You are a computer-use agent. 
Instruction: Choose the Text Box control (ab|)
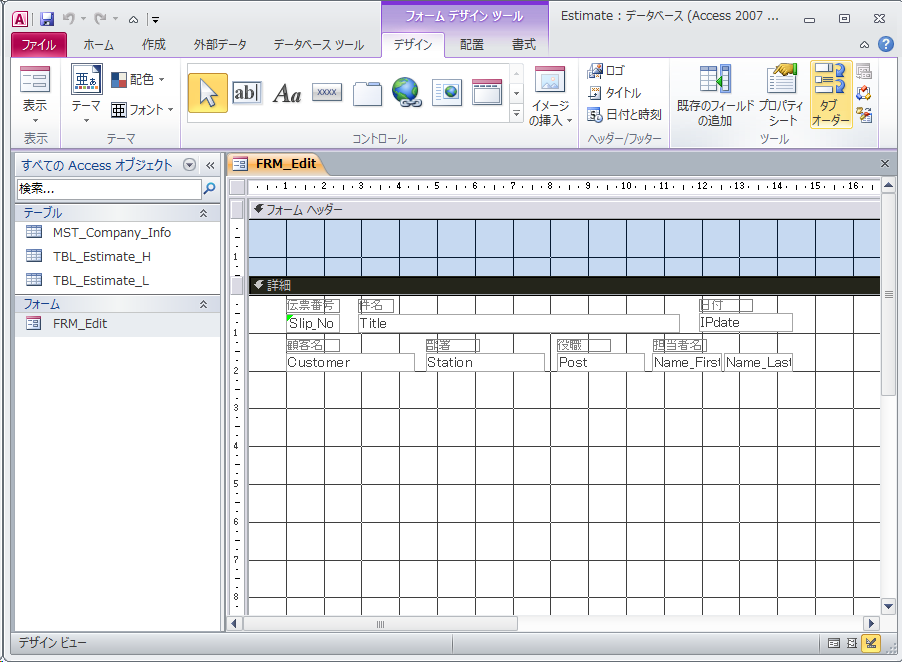click(247, 93)
